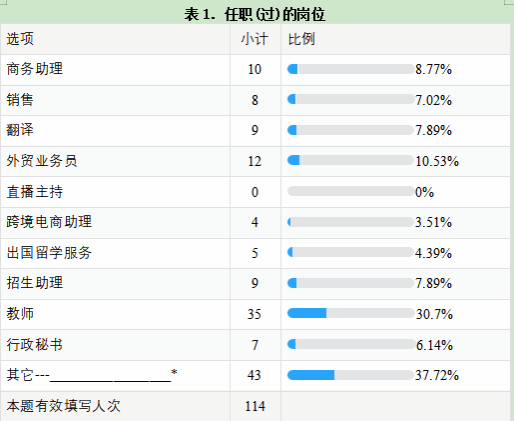The height and width of the screenshot is (421, 514).
Task: Click the 小计 column header
Action: (255, 39)
